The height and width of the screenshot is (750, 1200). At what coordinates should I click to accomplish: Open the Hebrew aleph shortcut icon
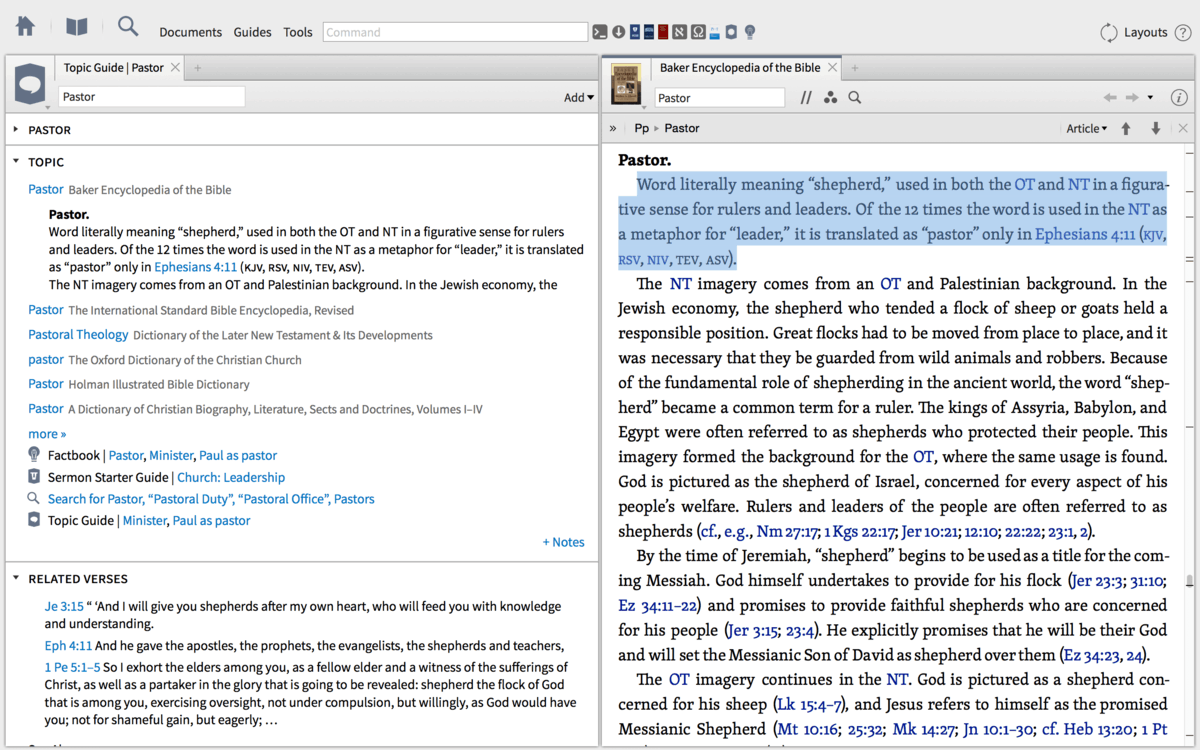tap(679, 32)
